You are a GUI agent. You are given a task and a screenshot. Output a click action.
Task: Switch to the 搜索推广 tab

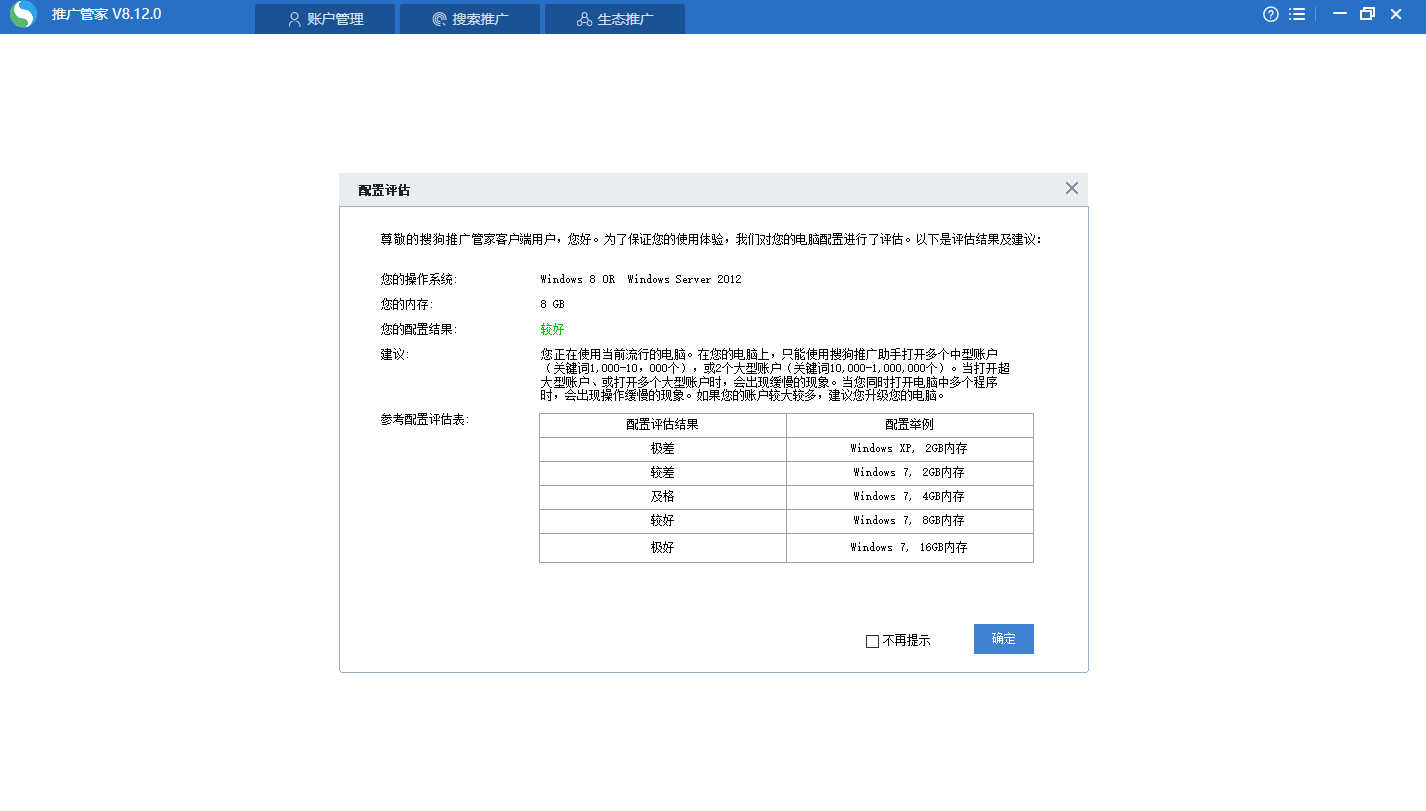point(470,18)
